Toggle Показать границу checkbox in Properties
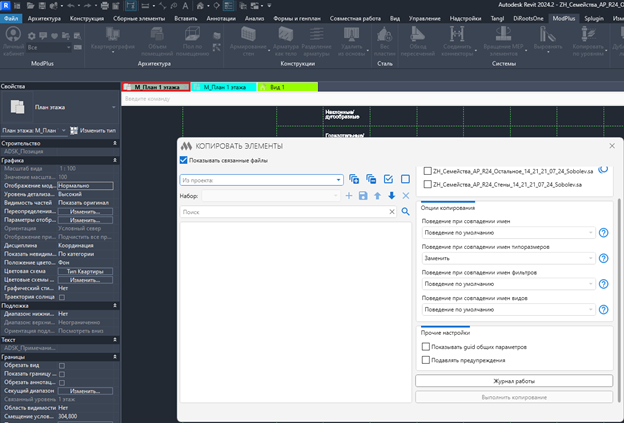Viewport: 624px width, 423px height. click(x=62, y=374)
